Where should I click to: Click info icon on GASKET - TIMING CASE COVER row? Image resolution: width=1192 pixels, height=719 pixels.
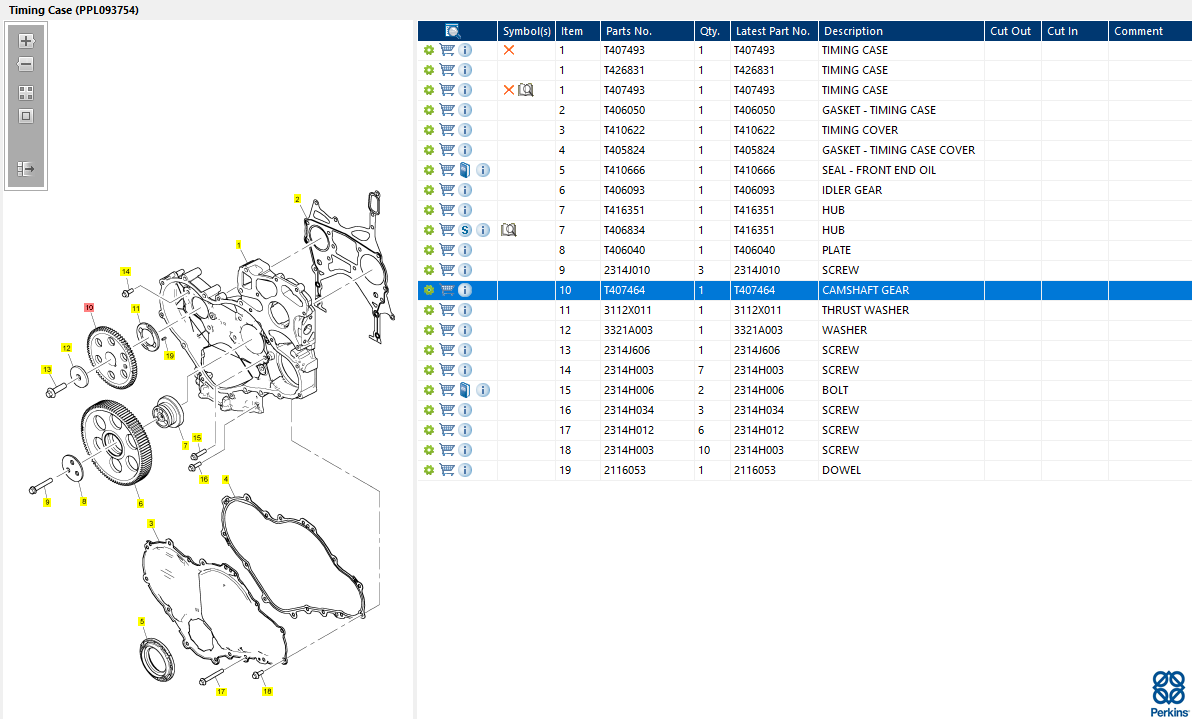point(465,150)
